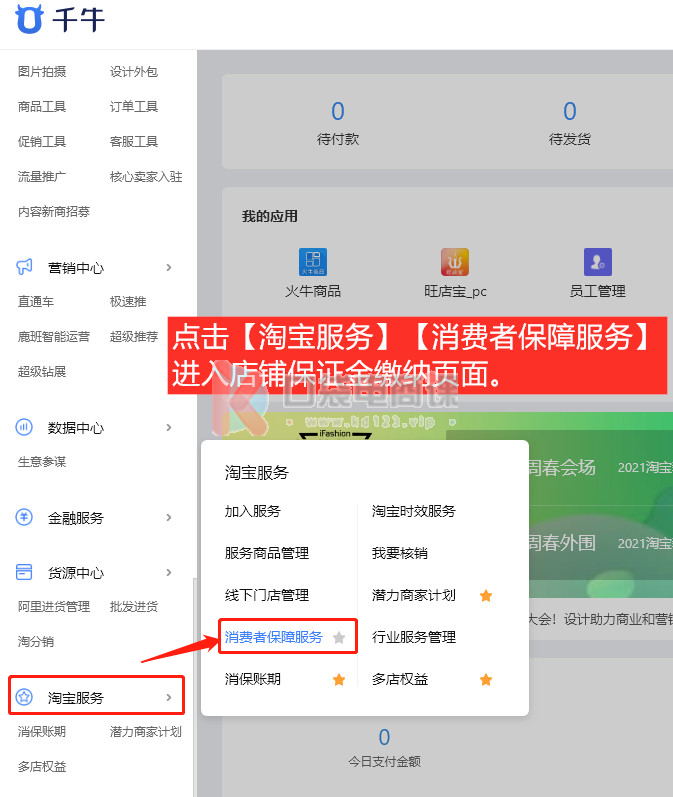
Task: Select 线下门店管理 in the popup
Action: (266, 595)
